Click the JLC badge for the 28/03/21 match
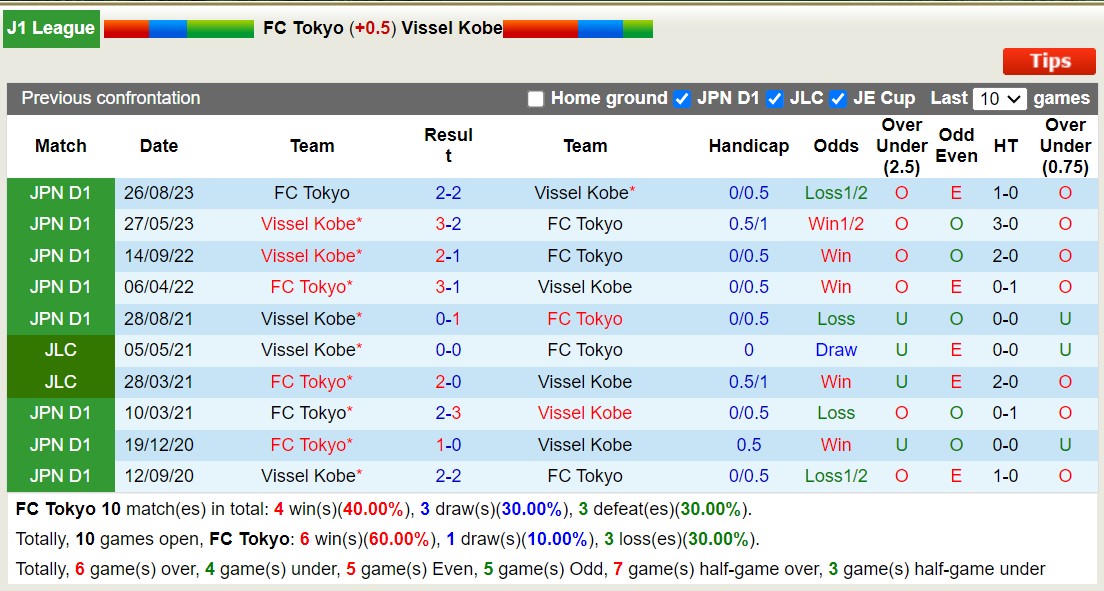The image size is (1104, 591). (60, 381)
